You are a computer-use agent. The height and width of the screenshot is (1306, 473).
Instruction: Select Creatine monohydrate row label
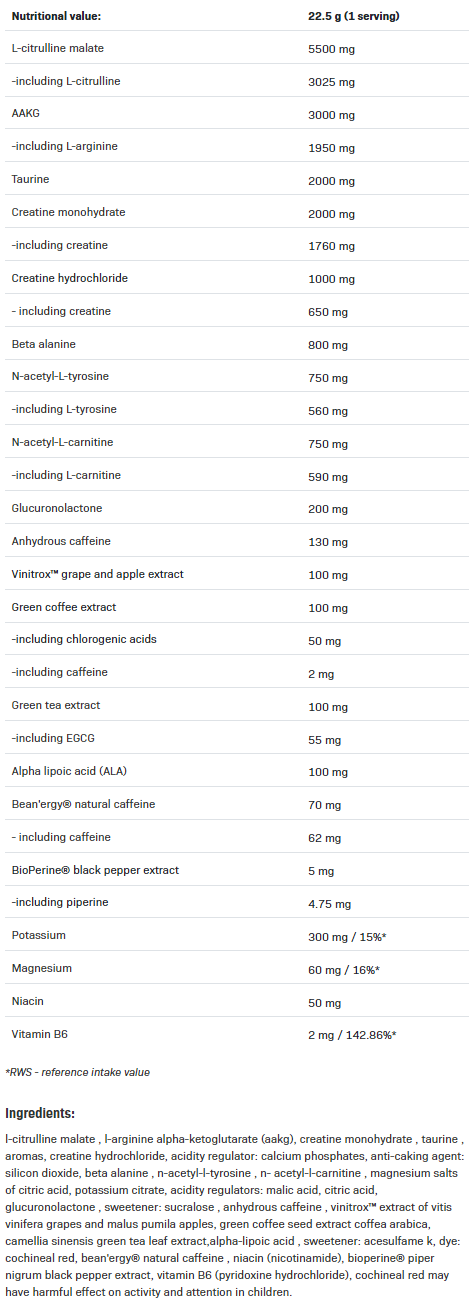coord(68,213)
